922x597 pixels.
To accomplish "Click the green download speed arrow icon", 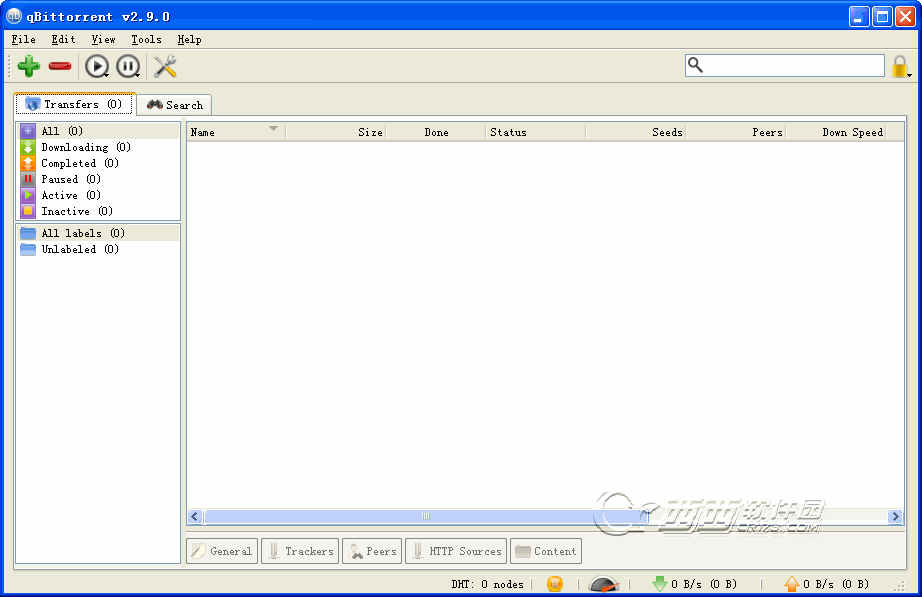I will [x=660, y=583].
